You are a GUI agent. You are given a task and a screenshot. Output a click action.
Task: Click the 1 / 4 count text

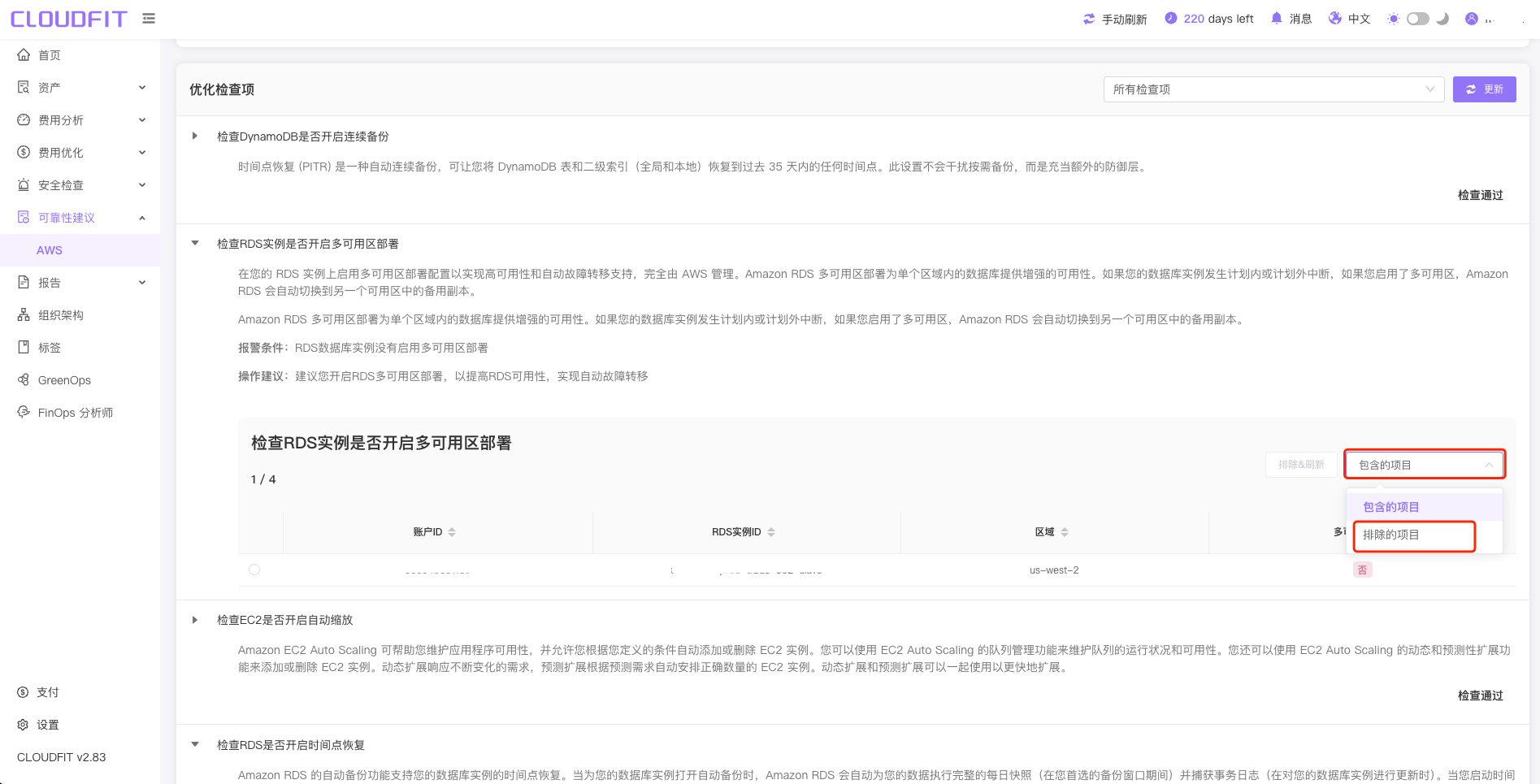tap(263, 479)
